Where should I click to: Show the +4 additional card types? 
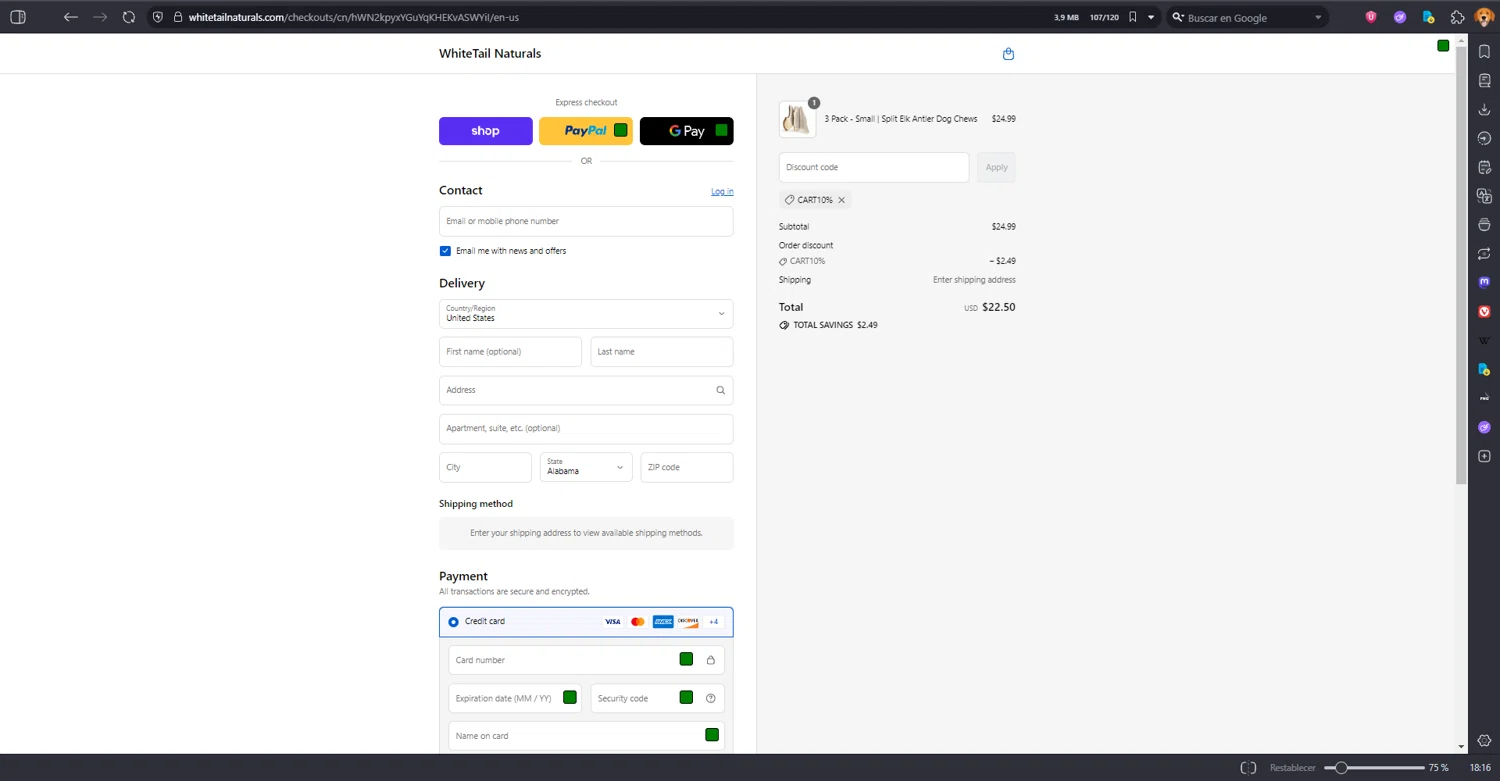(x=714, y=622)
